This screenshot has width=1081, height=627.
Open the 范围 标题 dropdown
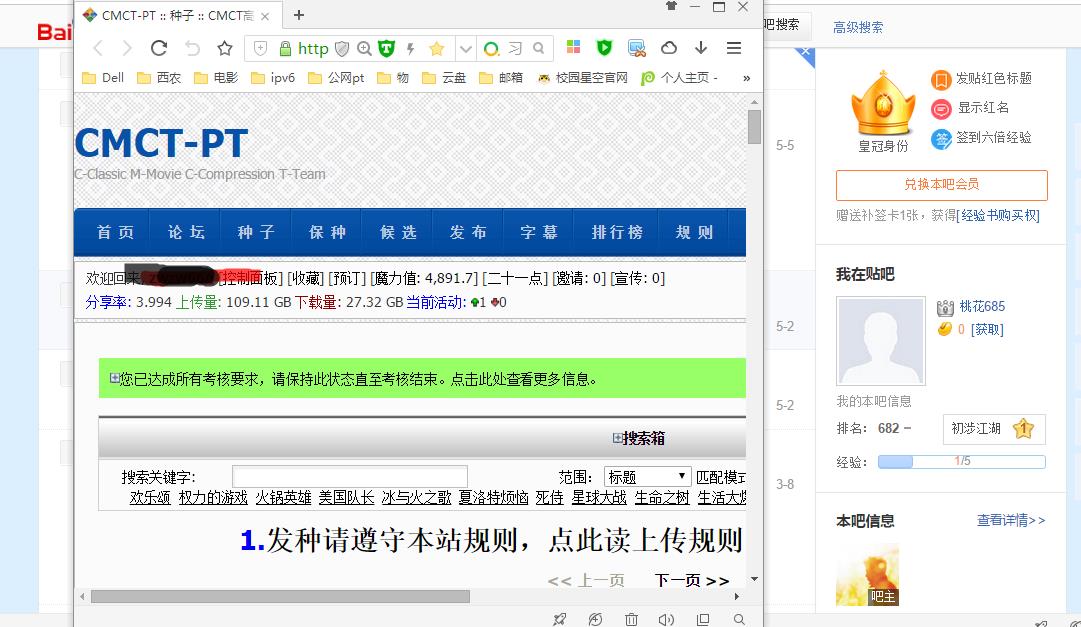tap(647, 477)
